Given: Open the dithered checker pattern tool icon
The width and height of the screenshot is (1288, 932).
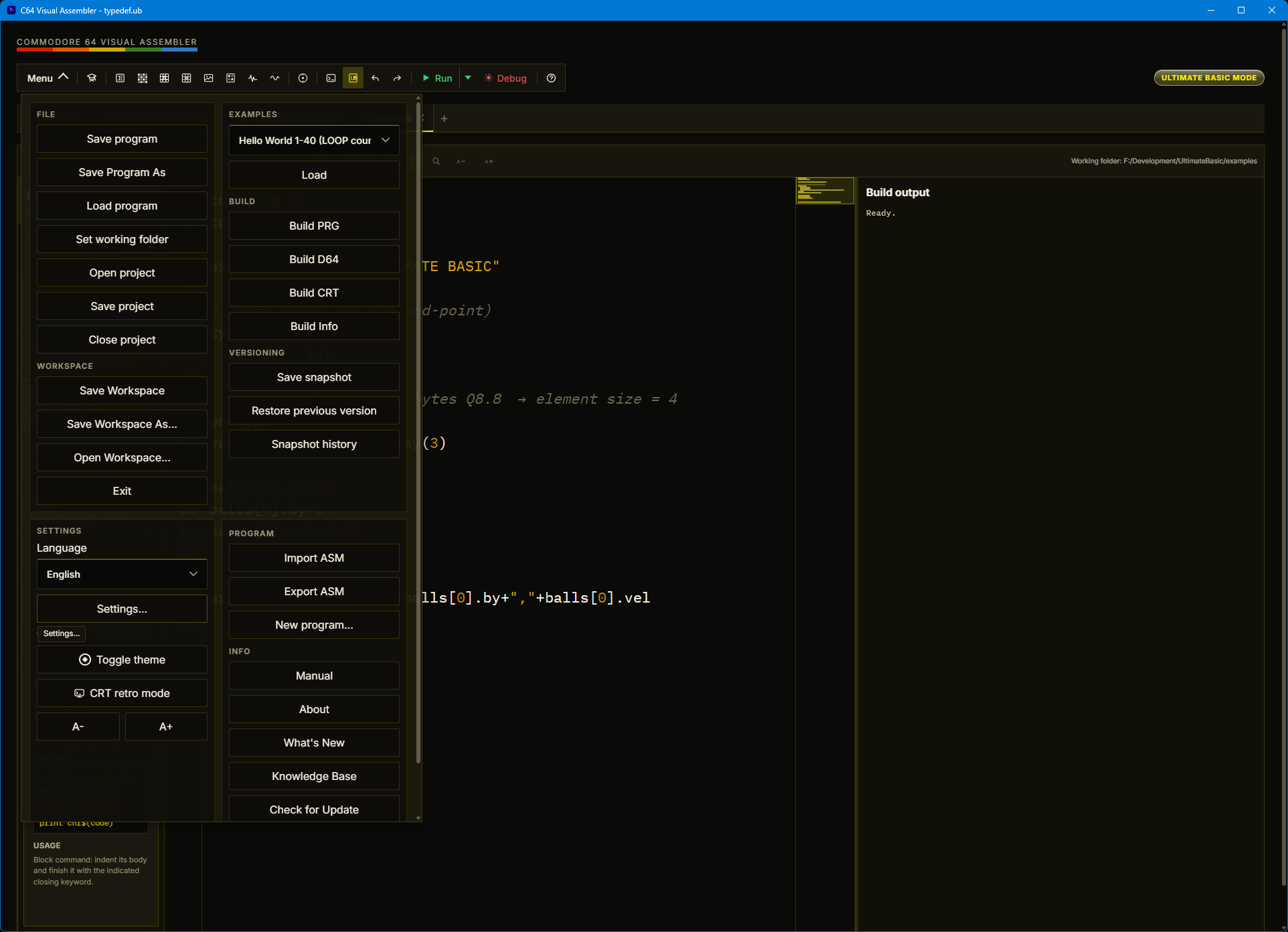Looking at the screenshot, I should click(143, 78).
